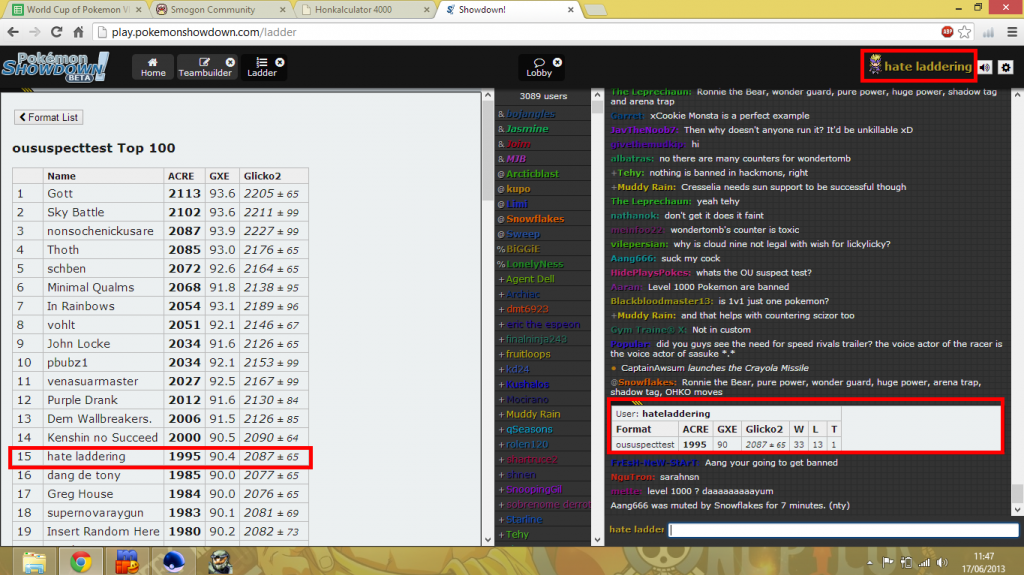Click the Pokémon Showdown logo
The width and height of the screenshot is (1024, 575).
[x=55, y=67]
